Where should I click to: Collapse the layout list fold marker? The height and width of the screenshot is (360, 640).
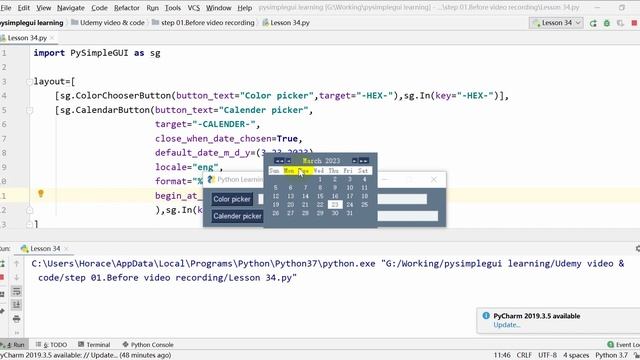[x=29, y=82]
